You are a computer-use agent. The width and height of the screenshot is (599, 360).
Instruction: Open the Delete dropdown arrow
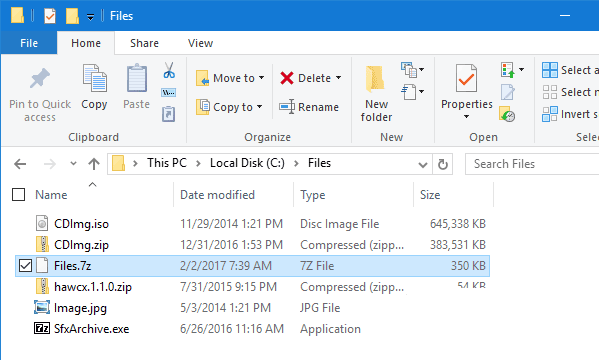[x=338, y=78]
